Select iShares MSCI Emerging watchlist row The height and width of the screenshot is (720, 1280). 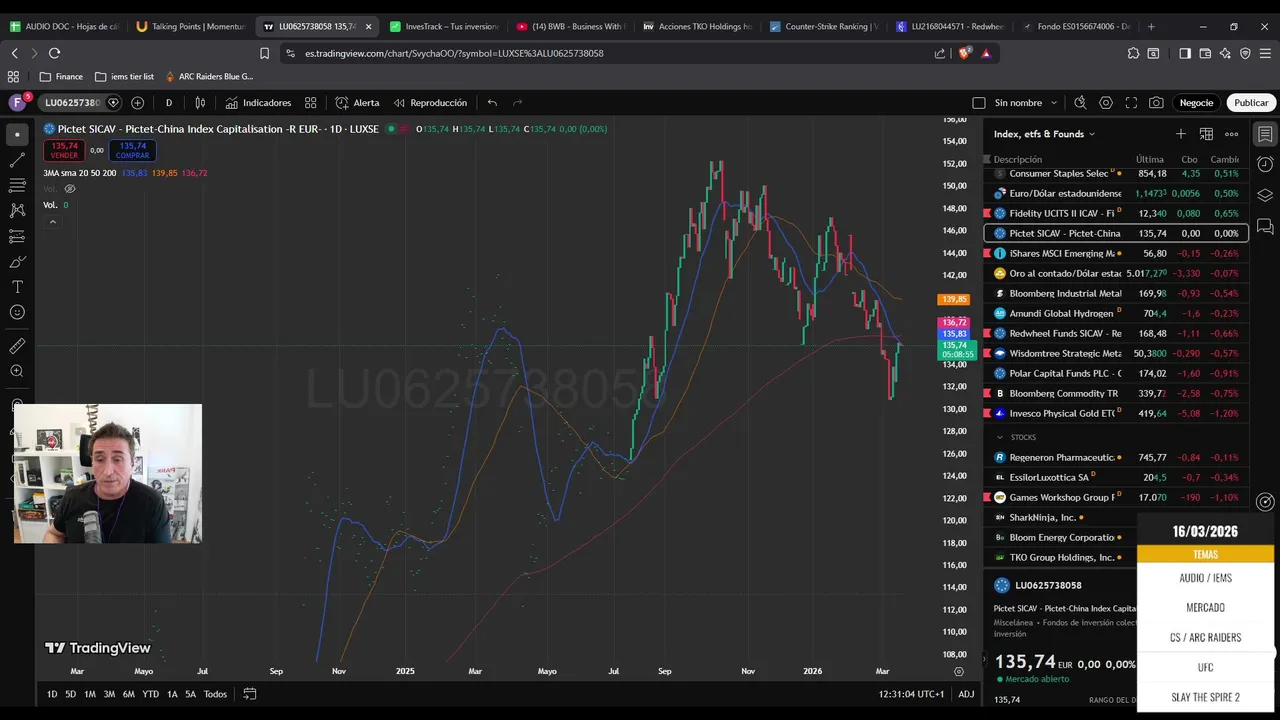pyautogui.click(x=1116, y=253)
